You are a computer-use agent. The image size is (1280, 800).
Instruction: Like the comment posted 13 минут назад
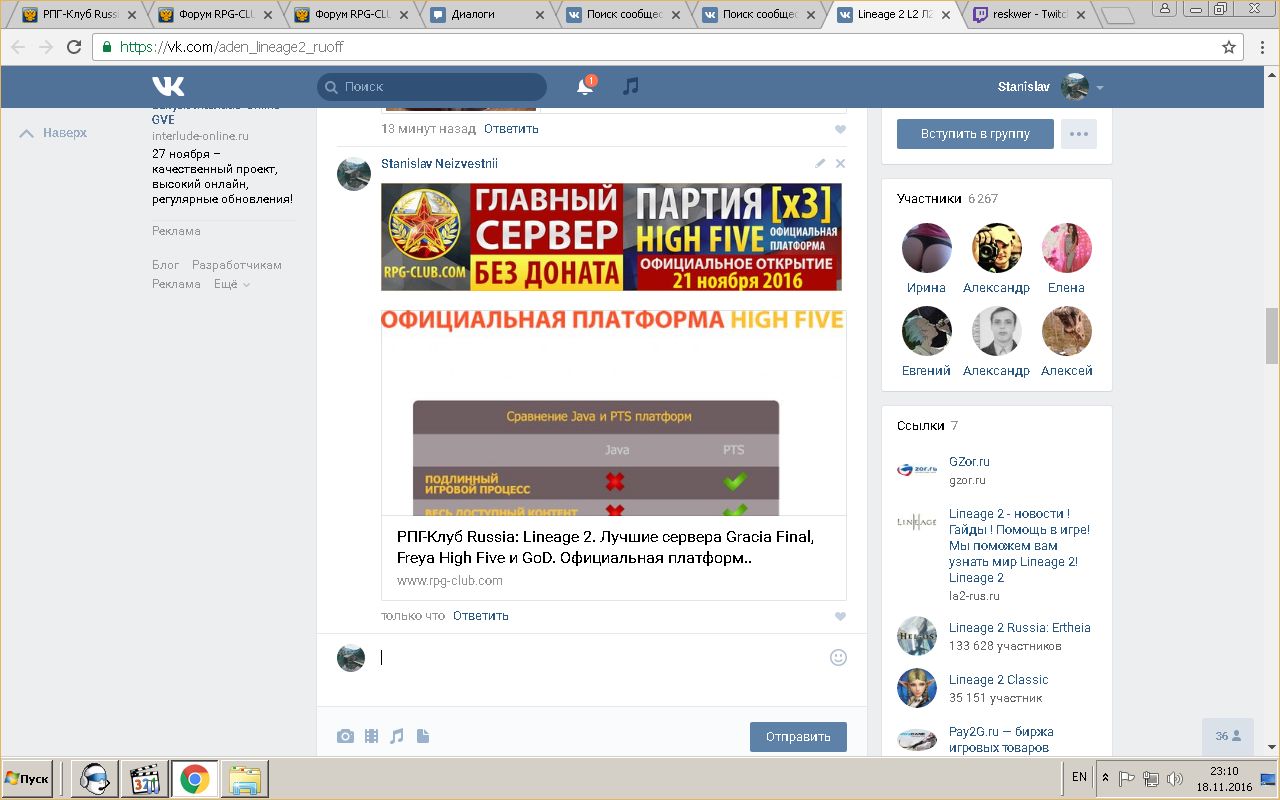pyautogui.click(x=840, y=129)
